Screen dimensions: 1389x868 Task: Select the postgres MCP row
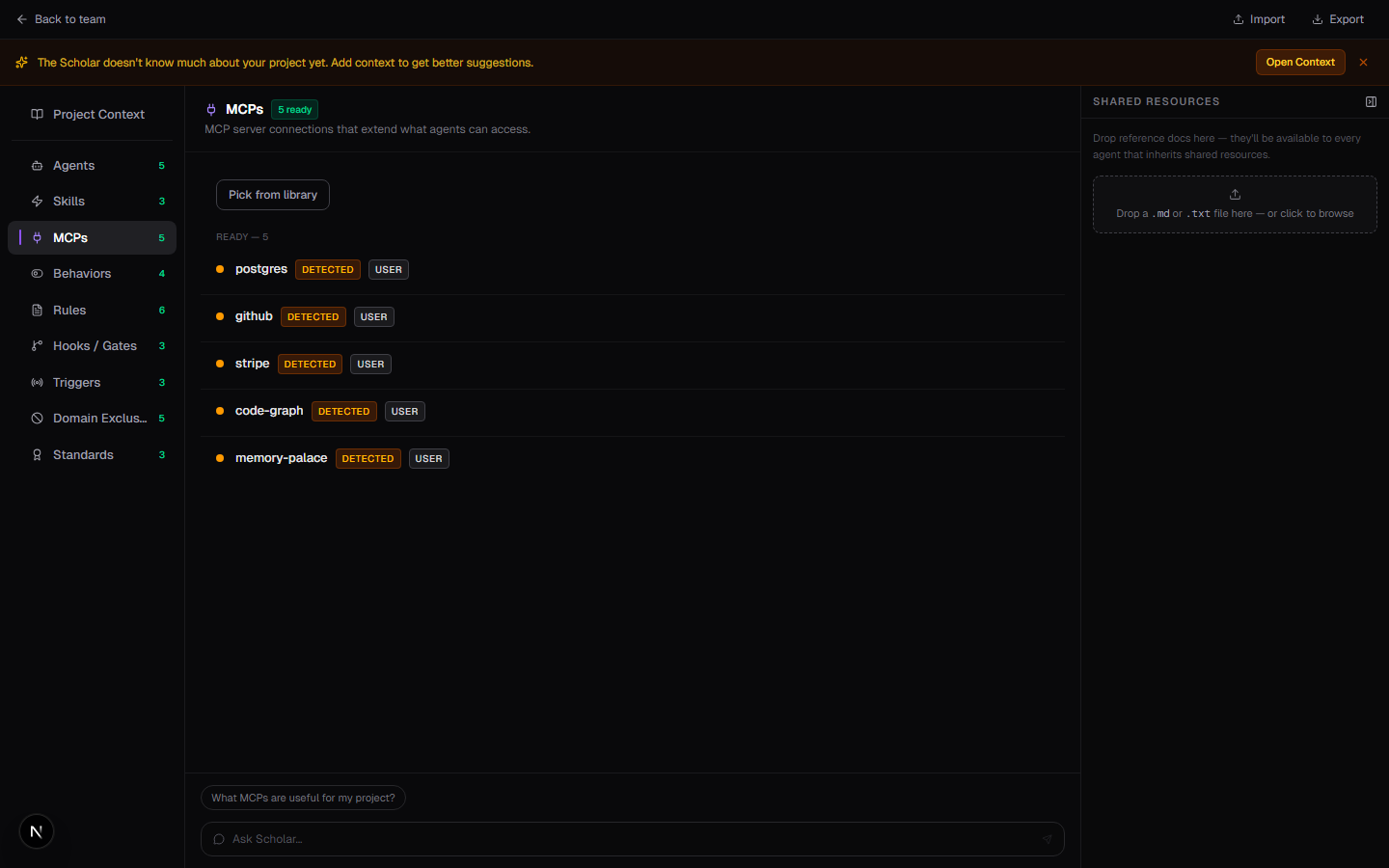(633, 270)
